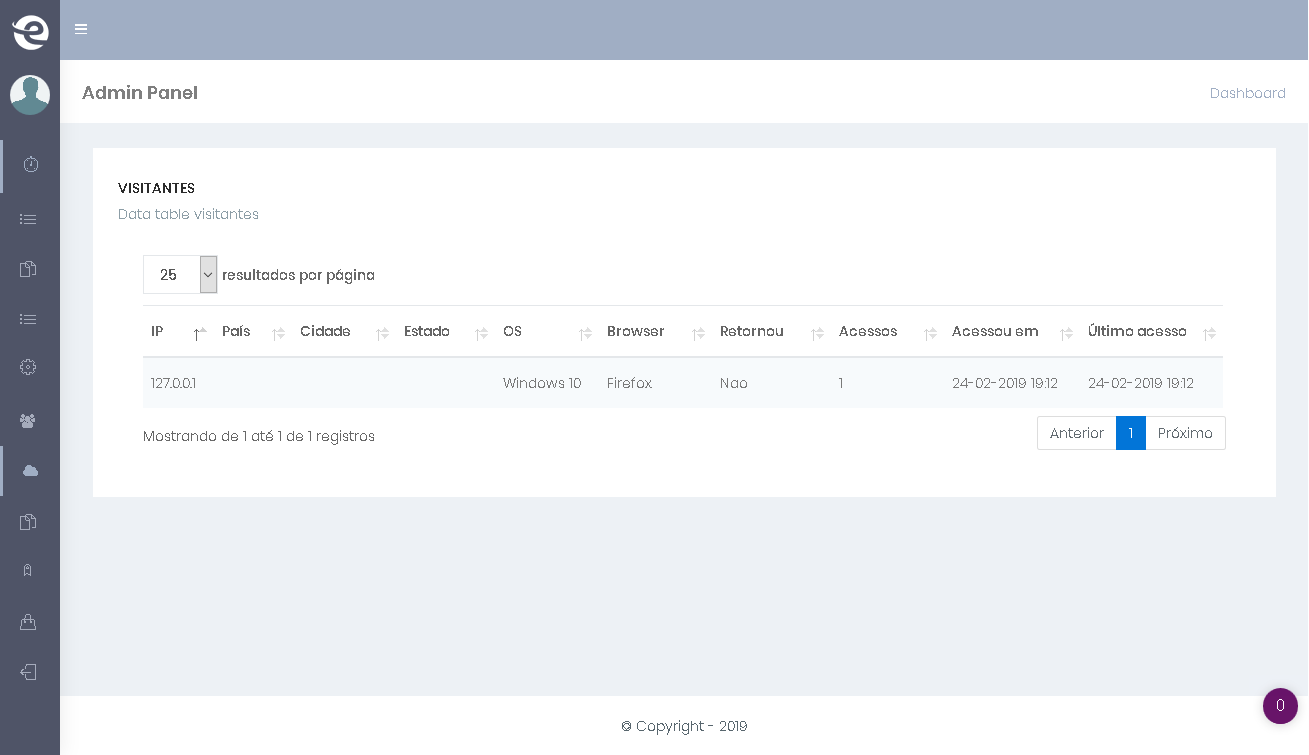Click the Copyright - 2019 footer text

tap(684, 727)
